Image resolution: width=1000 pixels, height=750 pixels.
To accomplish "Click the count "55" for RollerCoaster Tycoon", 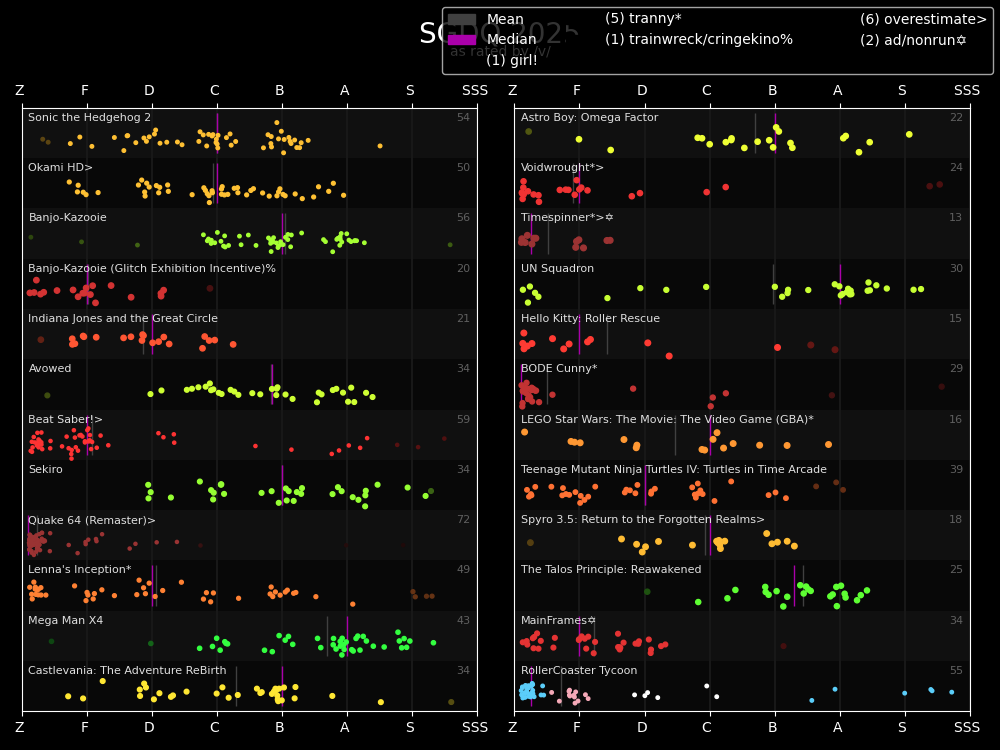I will (956, 670).
